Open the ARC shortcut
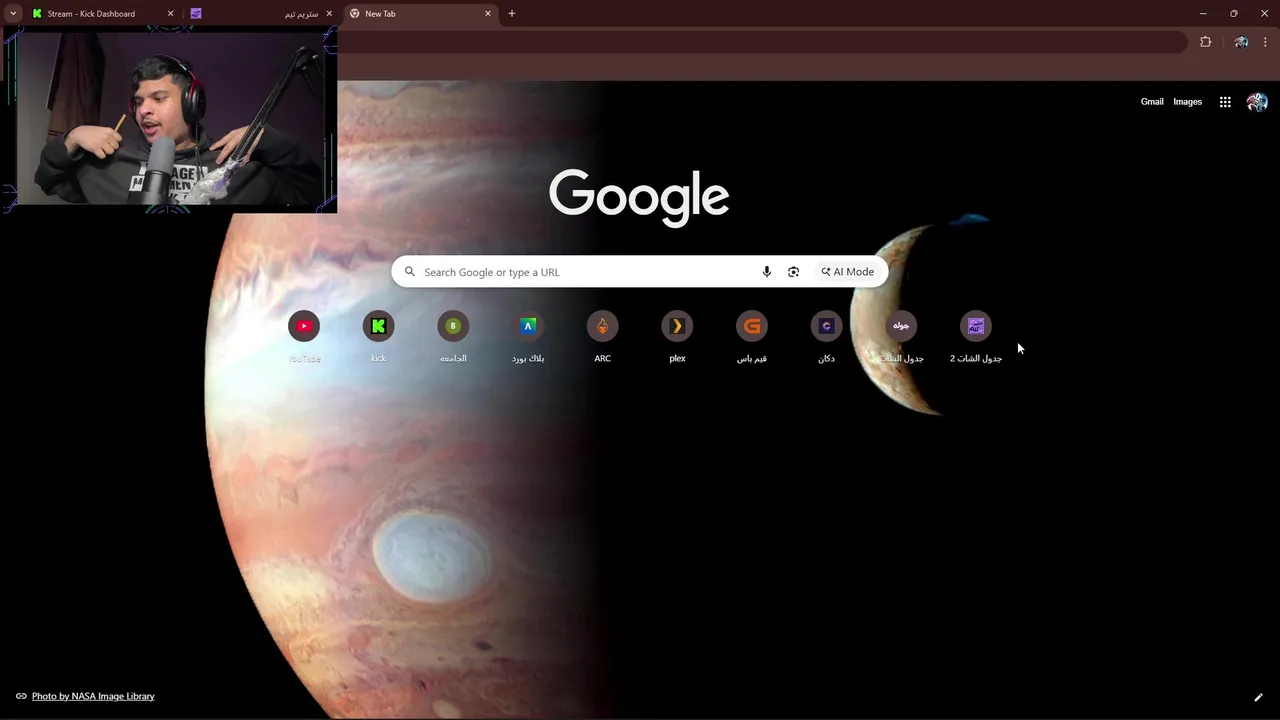 click(602, 337)
